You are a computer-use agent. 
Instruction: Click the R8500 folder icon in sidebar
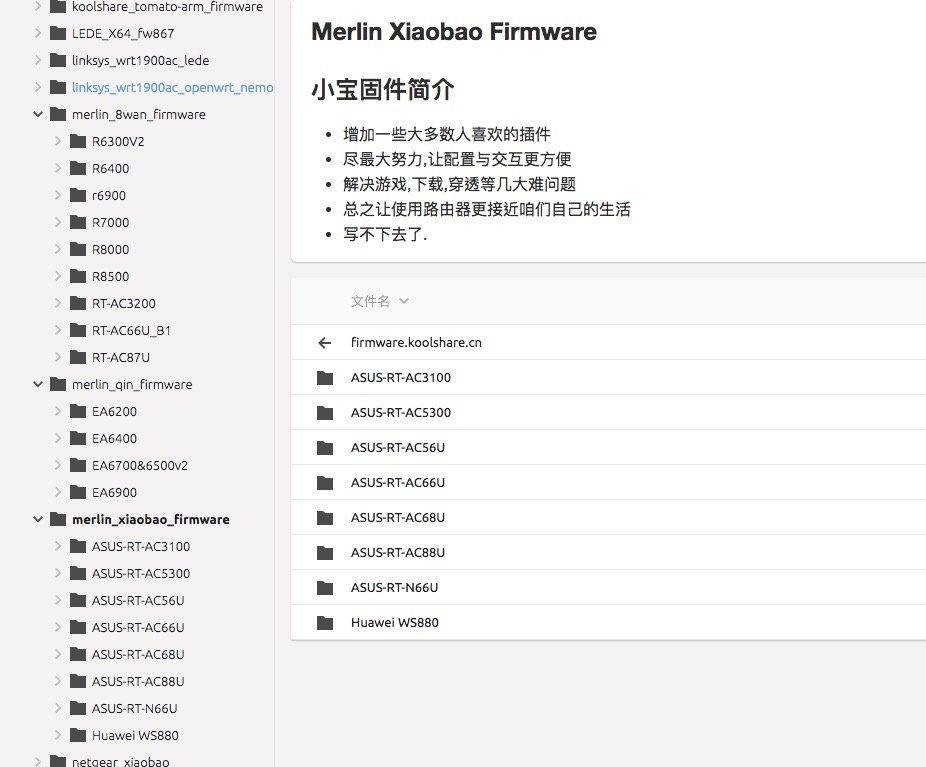[78, 276]
